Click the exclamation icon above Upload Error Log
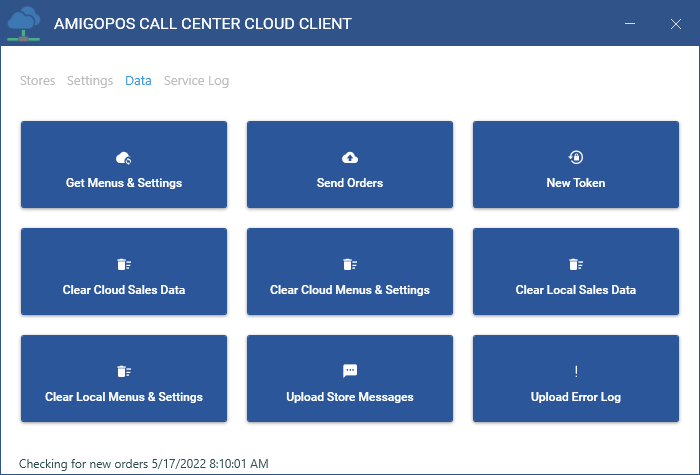 pyautogui.click(x=576, y=372)
